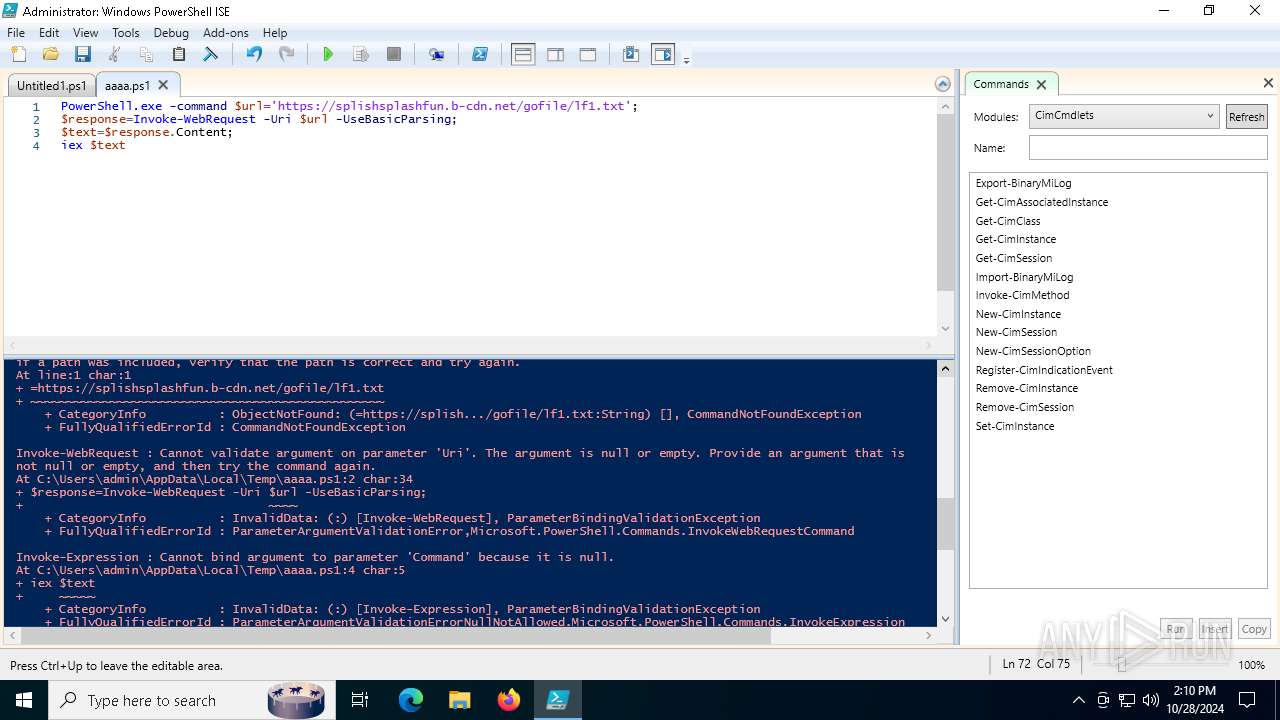Select Import-BinaryMiLog command
Viewport: 1280px width, 720px height.
1024,277
